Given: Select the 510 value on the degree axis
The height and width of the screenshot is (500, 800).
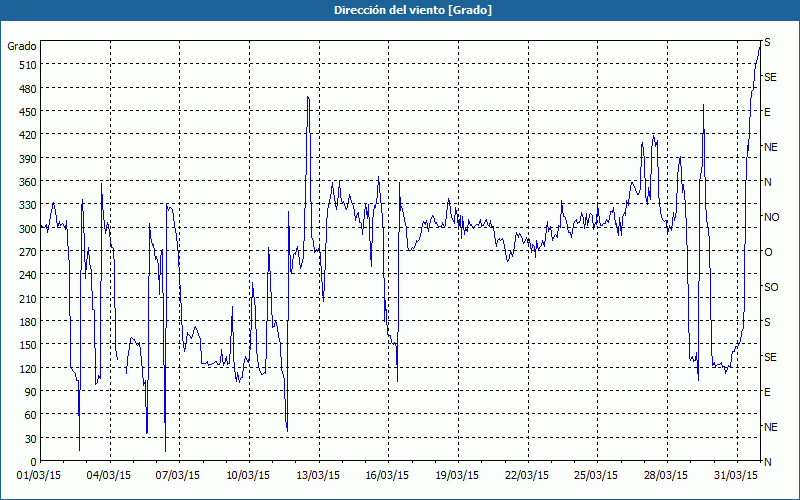Looking at the screenshot, I should 28,65.
